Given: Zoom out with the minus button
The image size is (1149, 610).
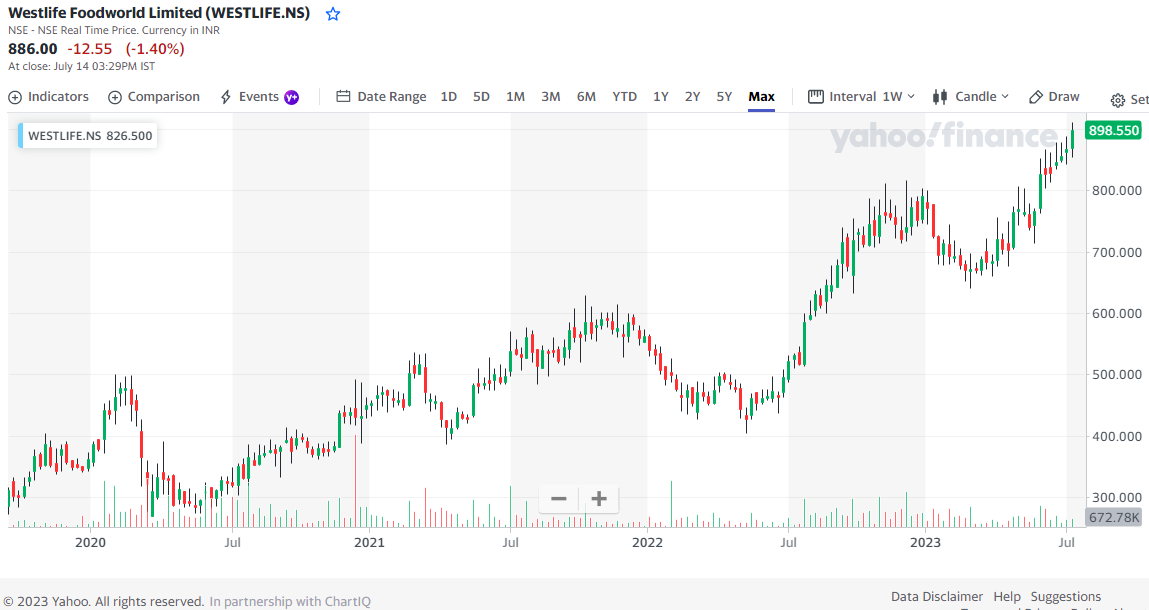Looking at the screenshot, I should coord(558,499).
